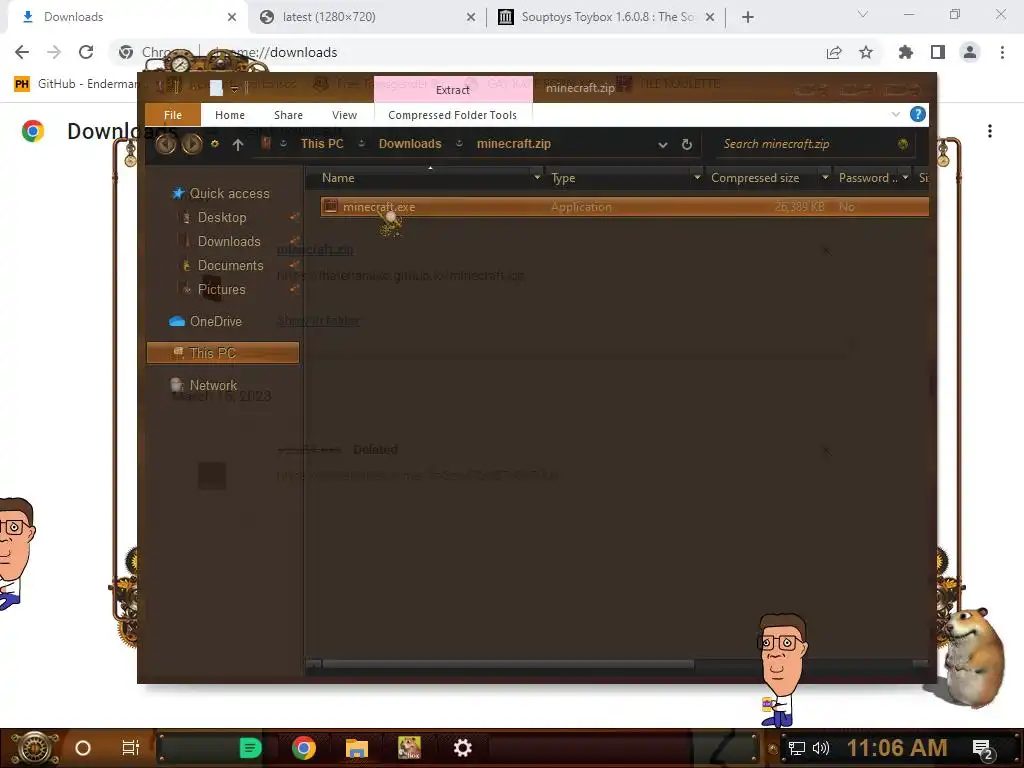Open Settings gear in the taskbar

[x=462, y=748]
